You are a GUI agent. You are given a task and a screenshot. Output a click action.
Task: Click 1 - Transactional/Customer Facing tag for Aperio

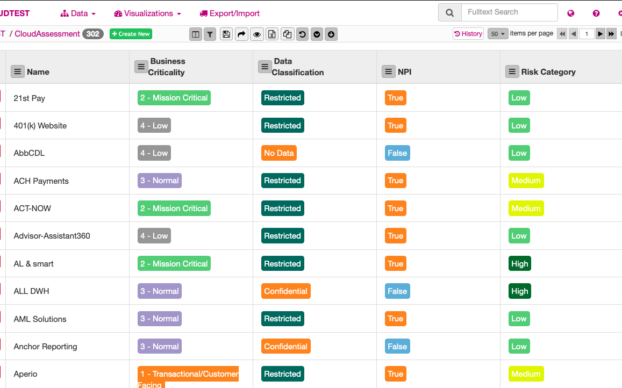point(188,377)
